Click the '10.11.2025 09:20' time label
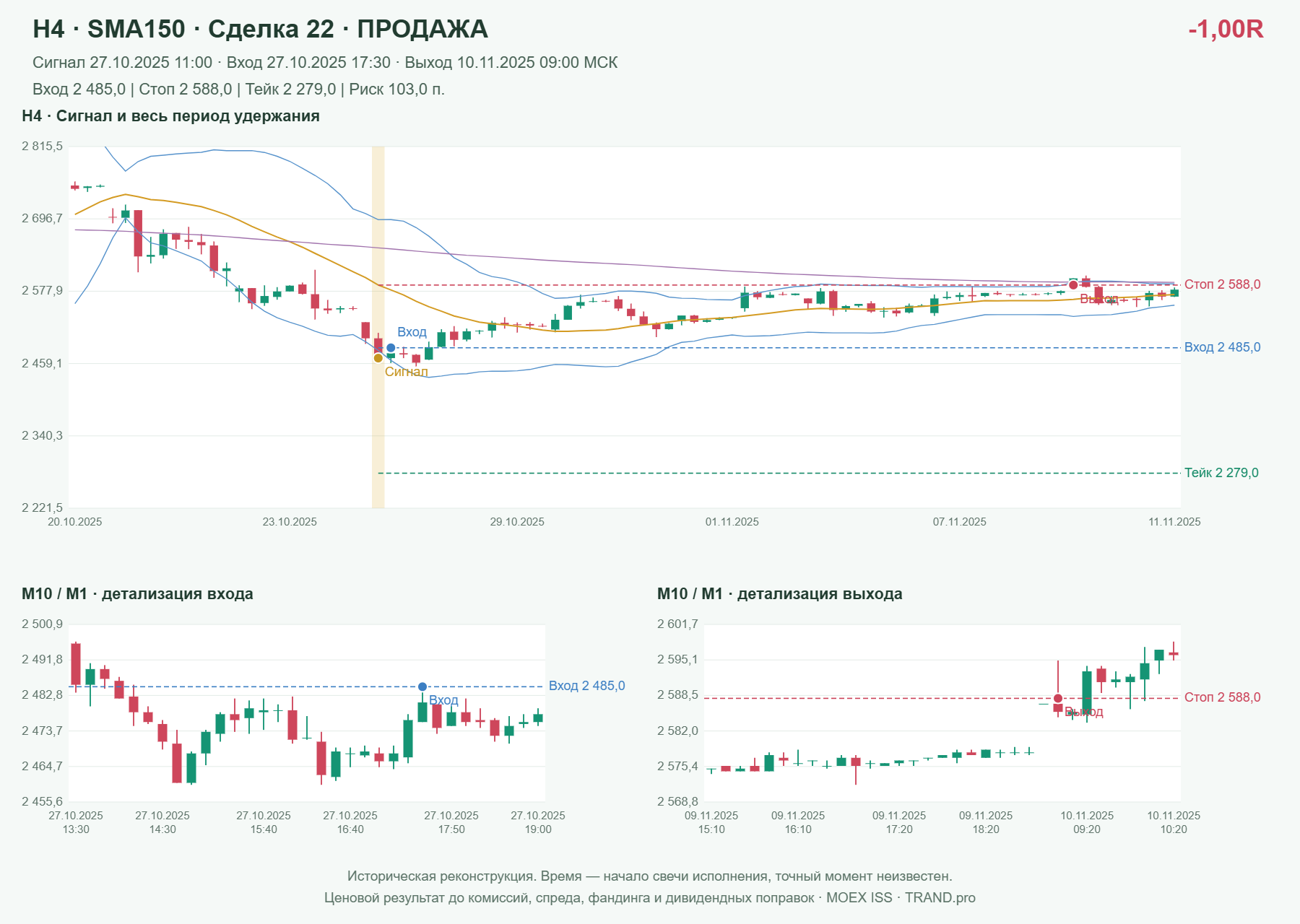Screen dimensions: 1300x924 coord(1087,822)
